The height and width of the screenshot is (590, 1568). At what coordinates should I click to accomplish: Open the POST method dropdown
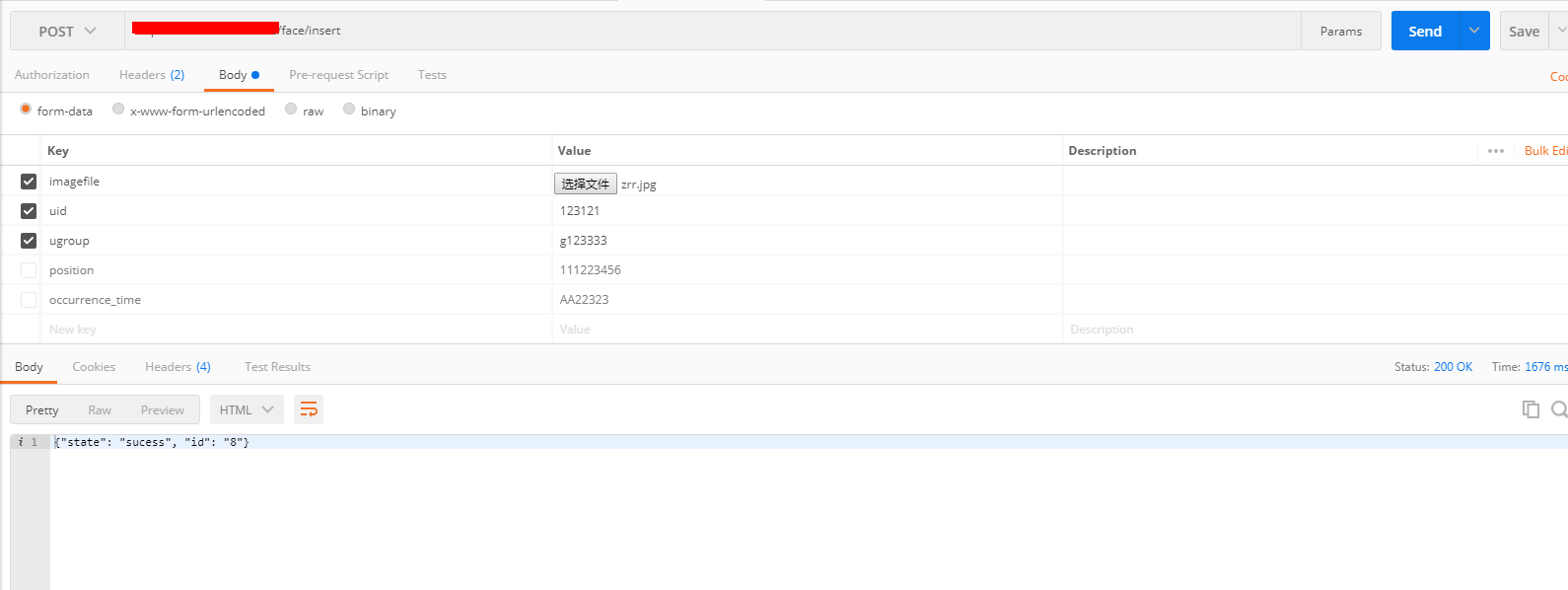67,32
